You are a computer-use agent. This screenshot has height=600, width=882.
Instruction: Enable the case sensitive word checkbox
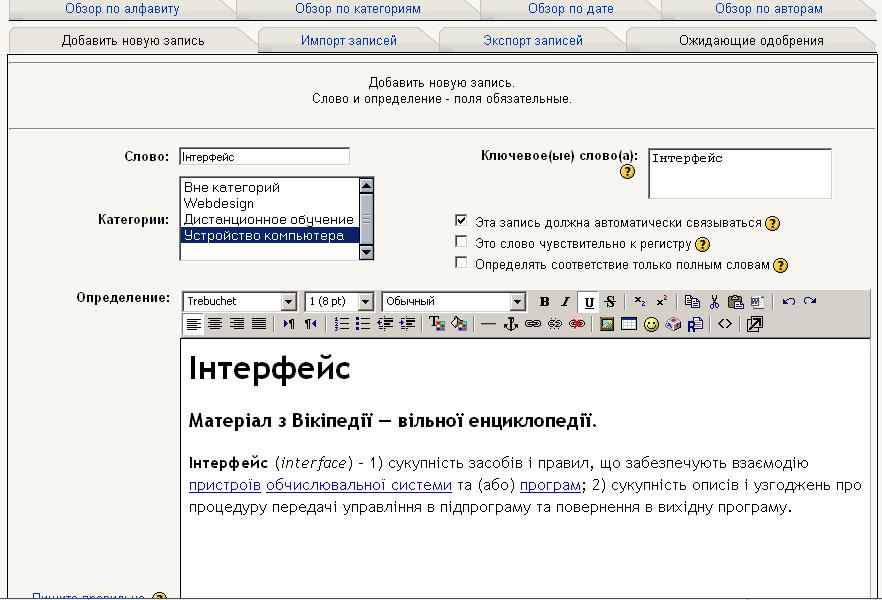coord(461,241)
